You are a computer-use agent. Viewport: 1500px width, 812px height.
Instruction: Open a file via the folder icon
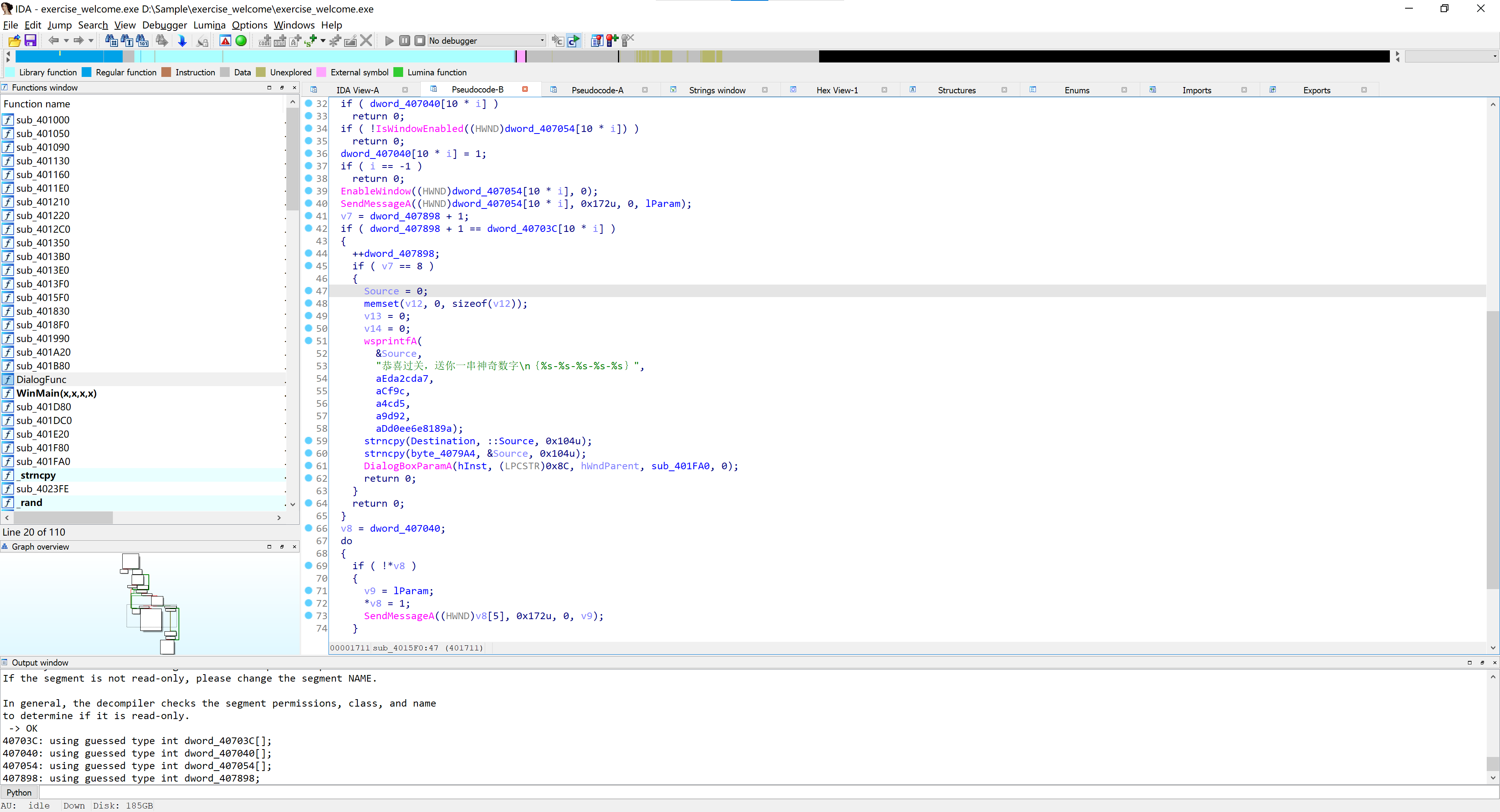(x=14, y=40)
